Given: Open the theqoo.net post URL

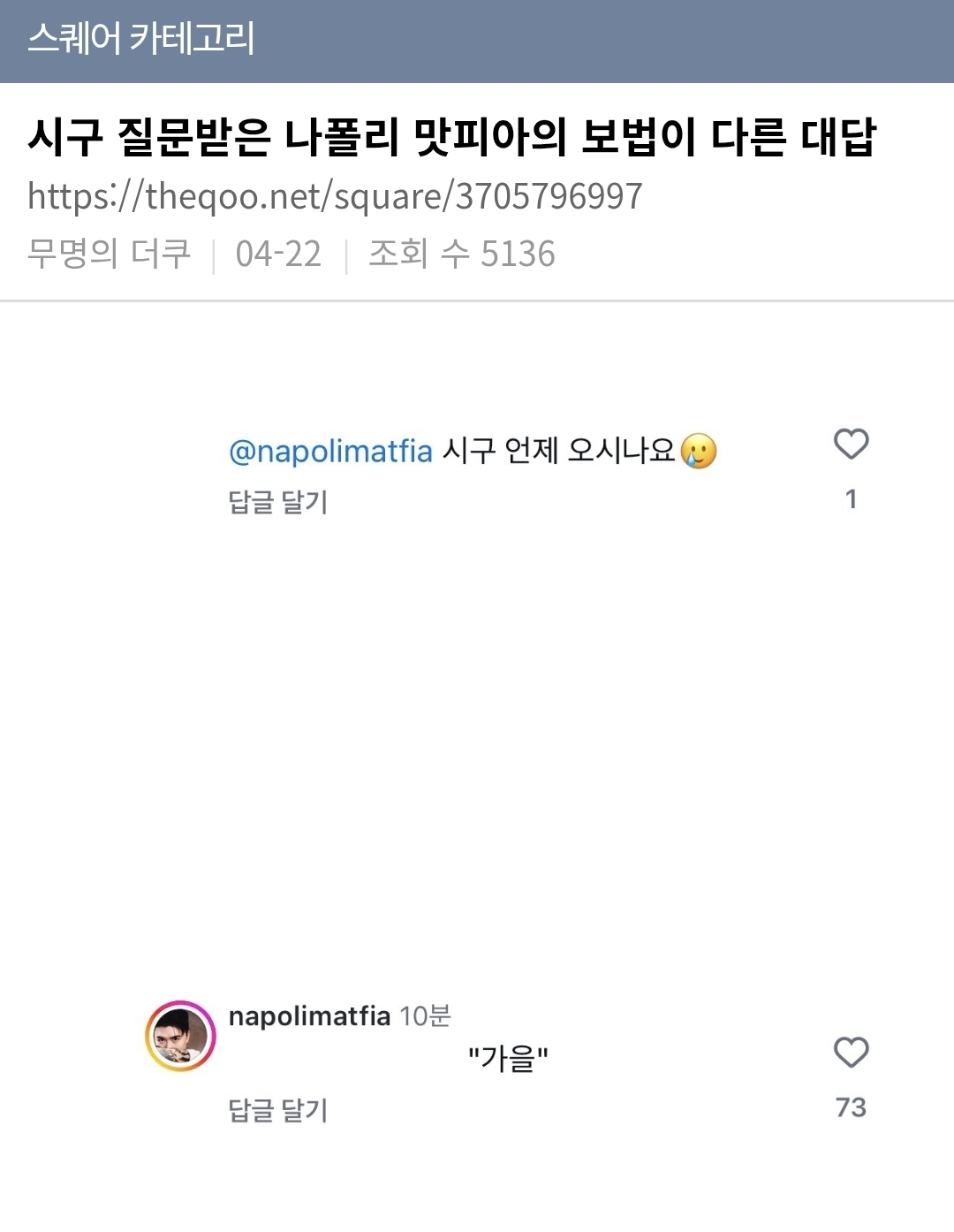Looking at the screenshot, I should (335, 196).
